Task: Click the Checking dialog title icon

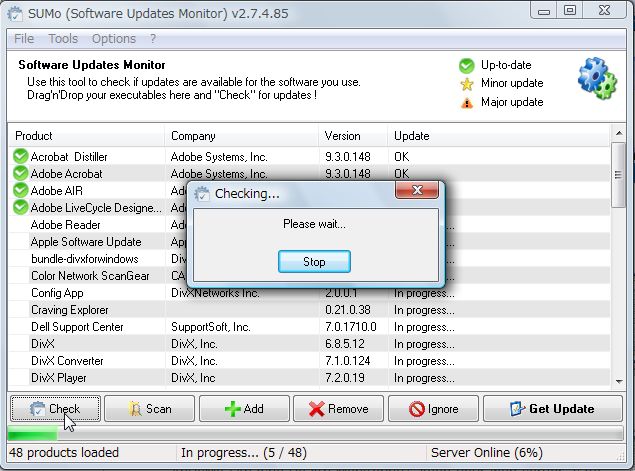Action: click(202, 194)
